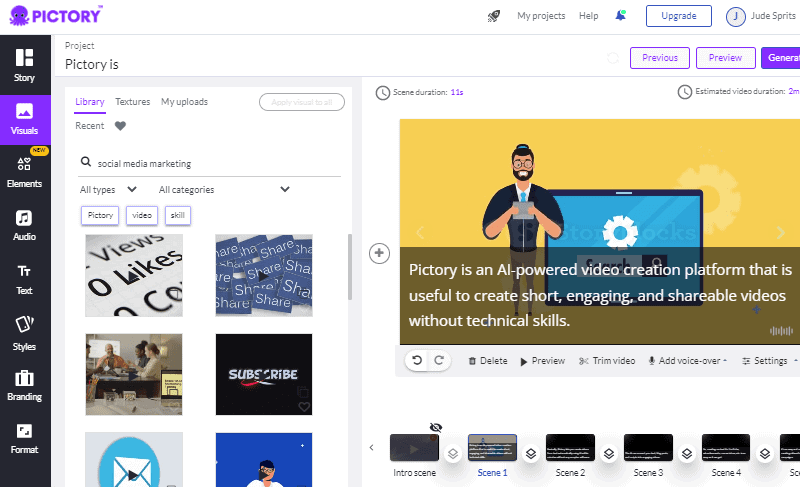
Task: Select the Pictory keyword tag
Action: (100, 215)
